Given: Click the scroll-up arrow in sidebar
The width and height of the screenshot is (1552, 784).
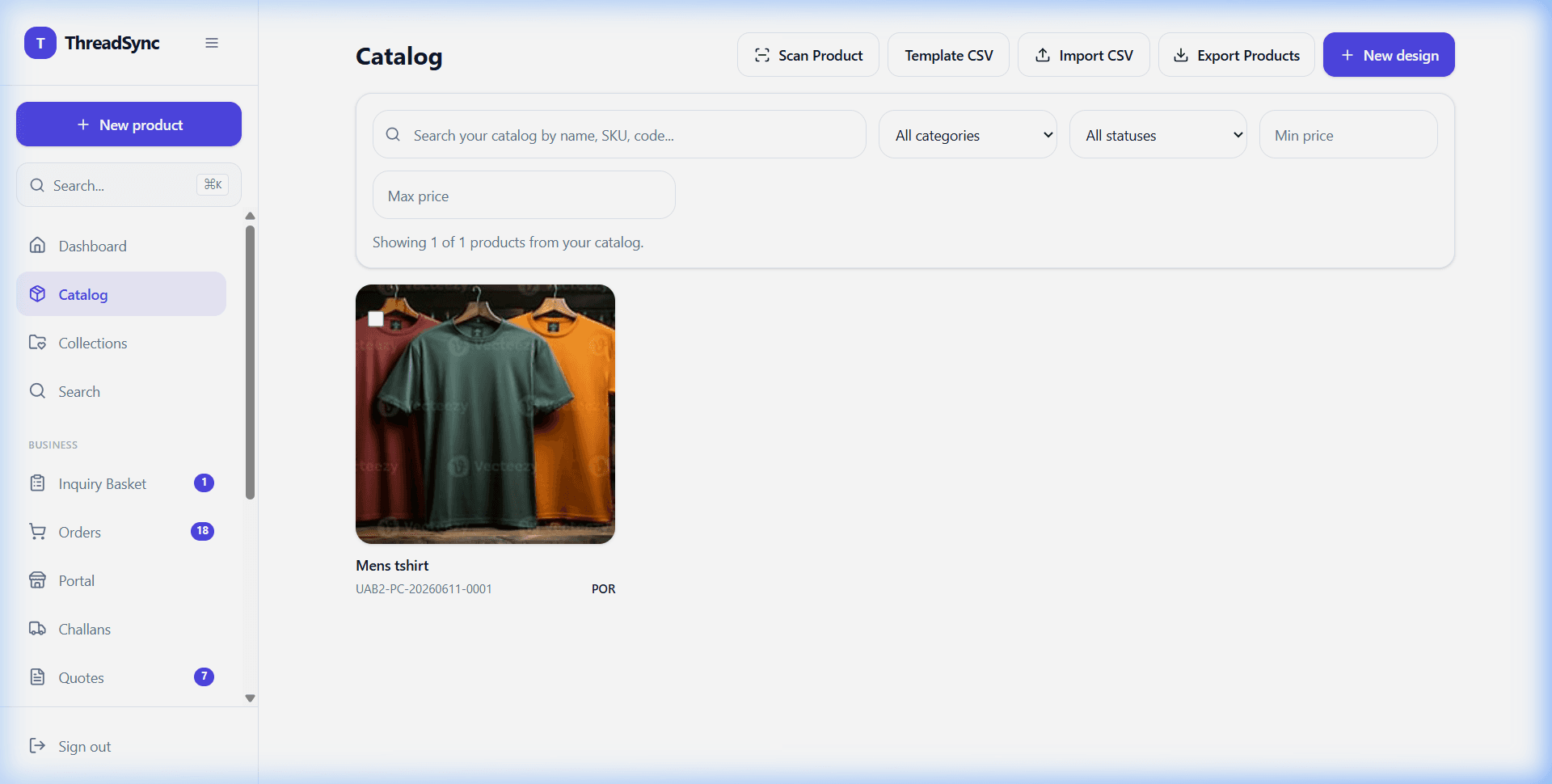Looking at the screenshot, I should tap(250, 216).
